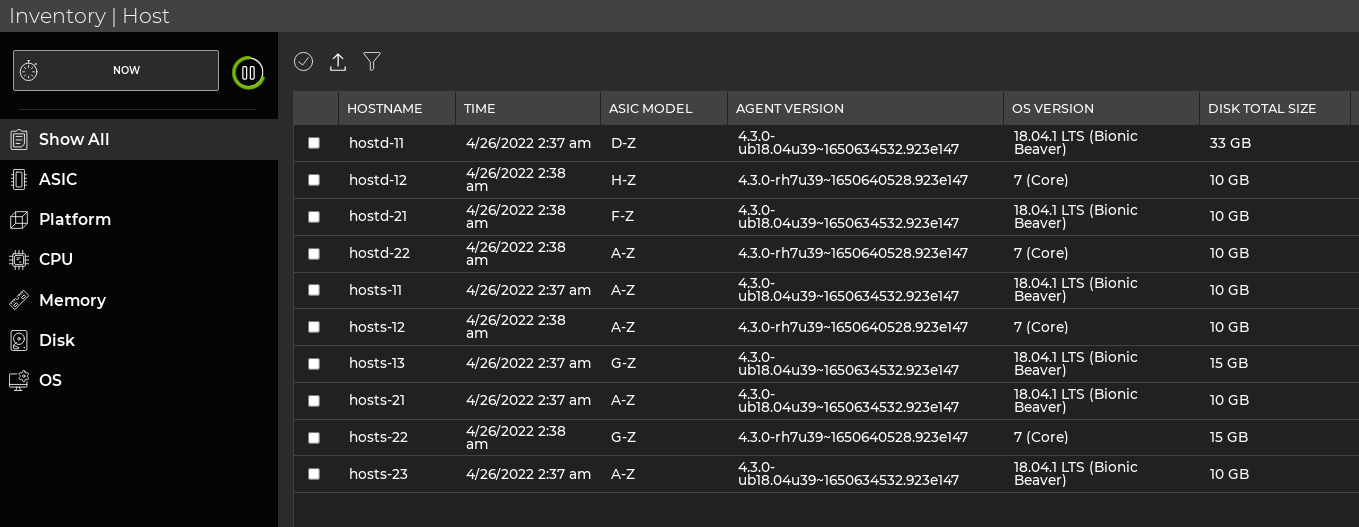
Task: Enable the hosts-23 row checkbox
Action: tap(314, 474)
